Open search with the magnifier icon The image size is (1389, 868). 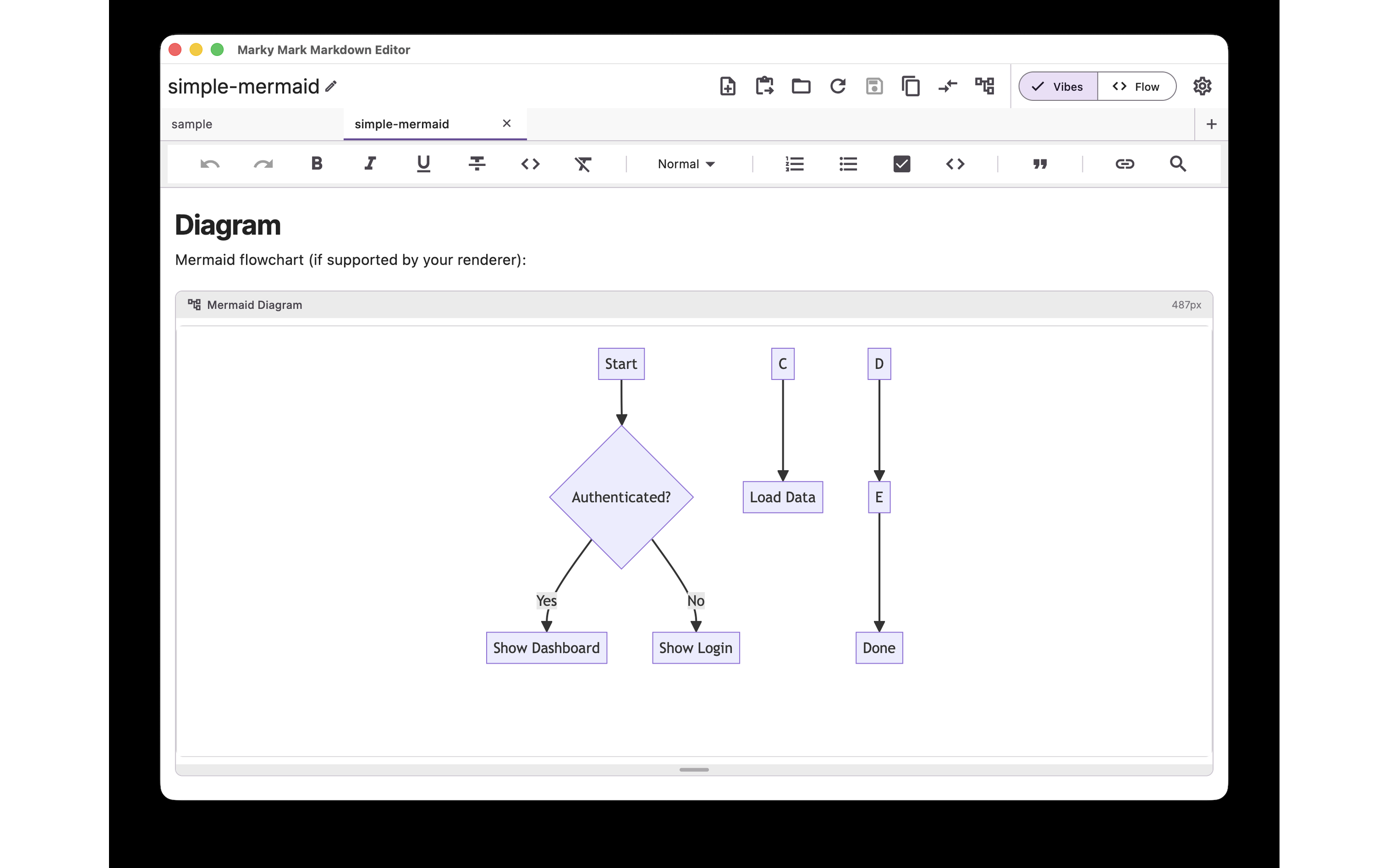[x=1178, y=164]
